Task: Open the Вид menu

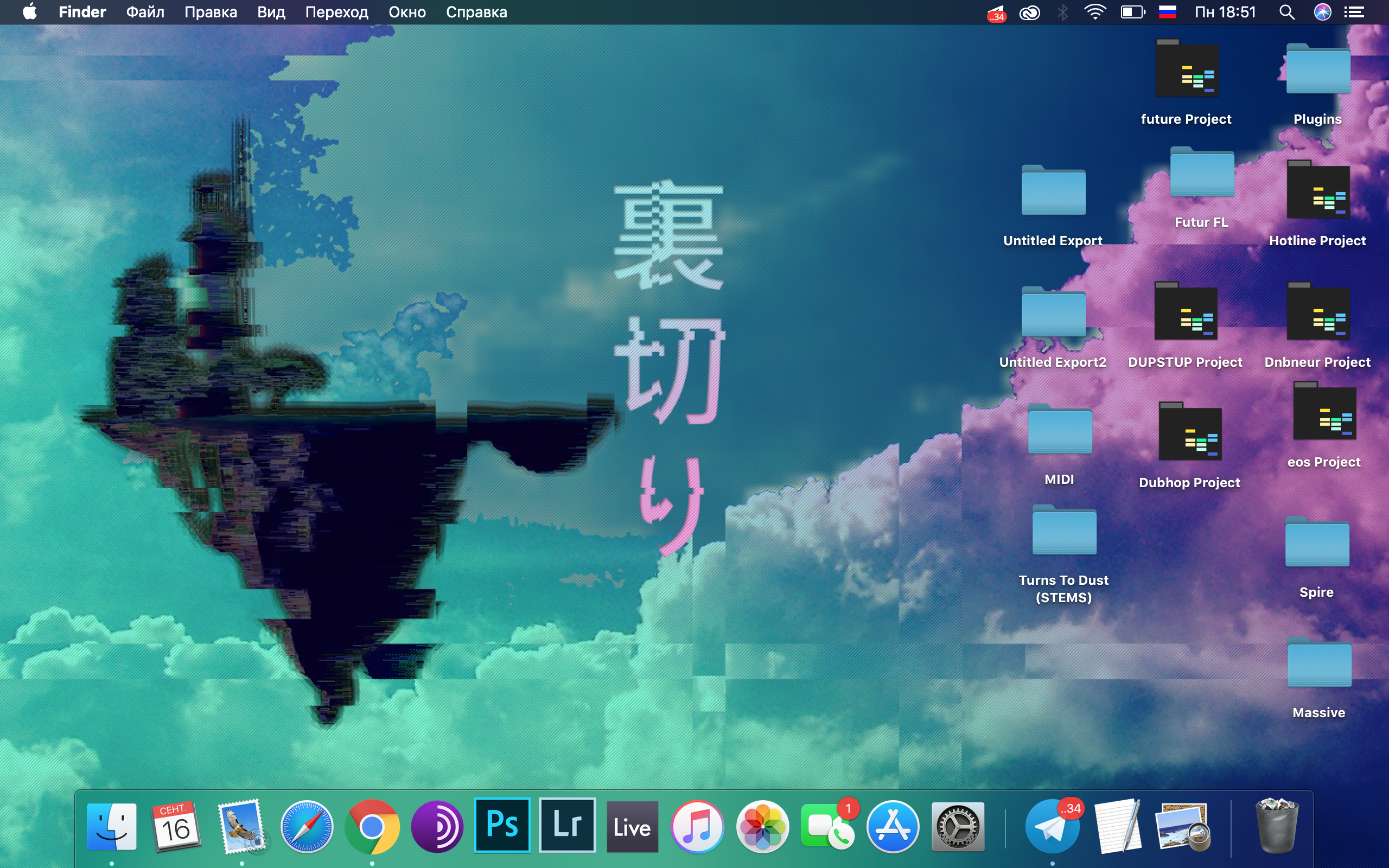Action: 271,12
